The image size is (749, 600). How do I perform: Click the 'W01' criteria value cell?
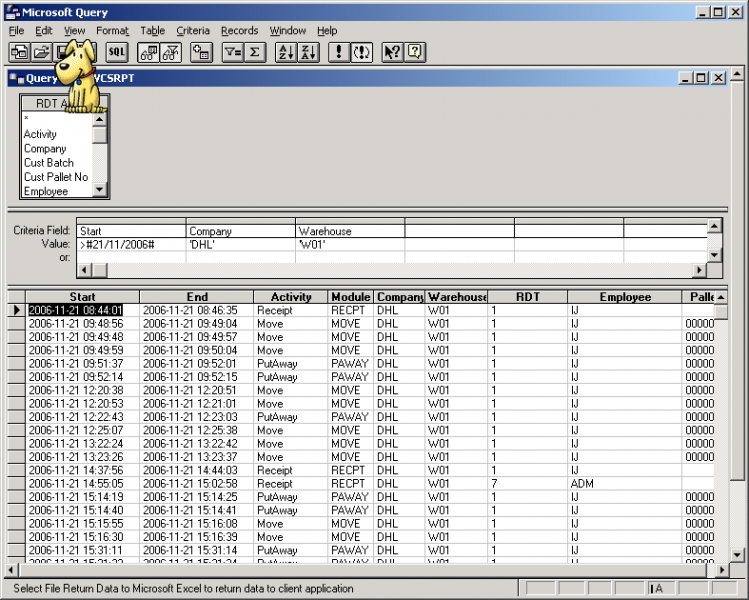(350, 245)
